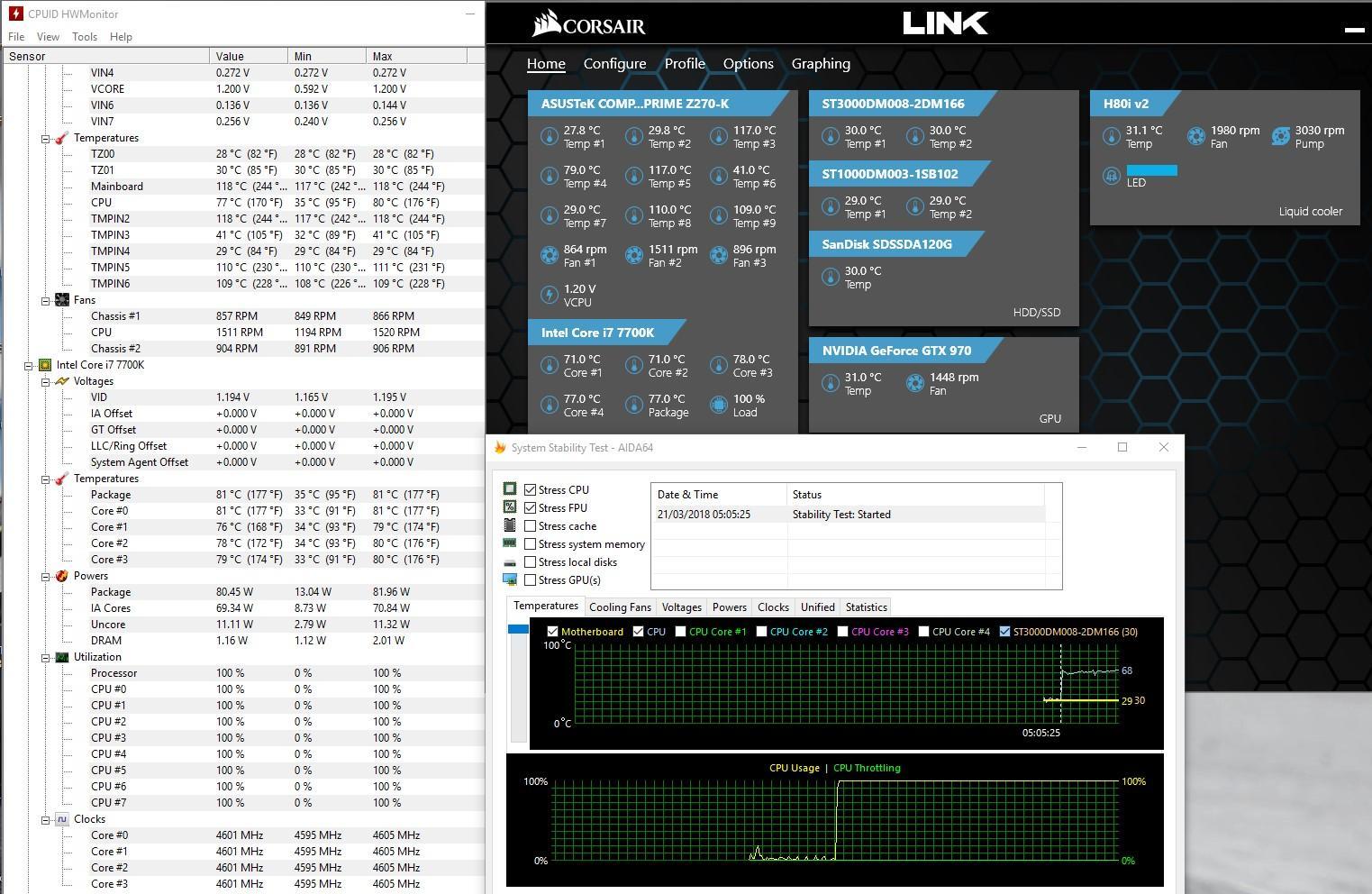Image resolution: width=1372 pixels, height=894 pixels.
Task: Click the Temp #1 thermometer icon on ASUSTeK card
Action: coord(549,137)
